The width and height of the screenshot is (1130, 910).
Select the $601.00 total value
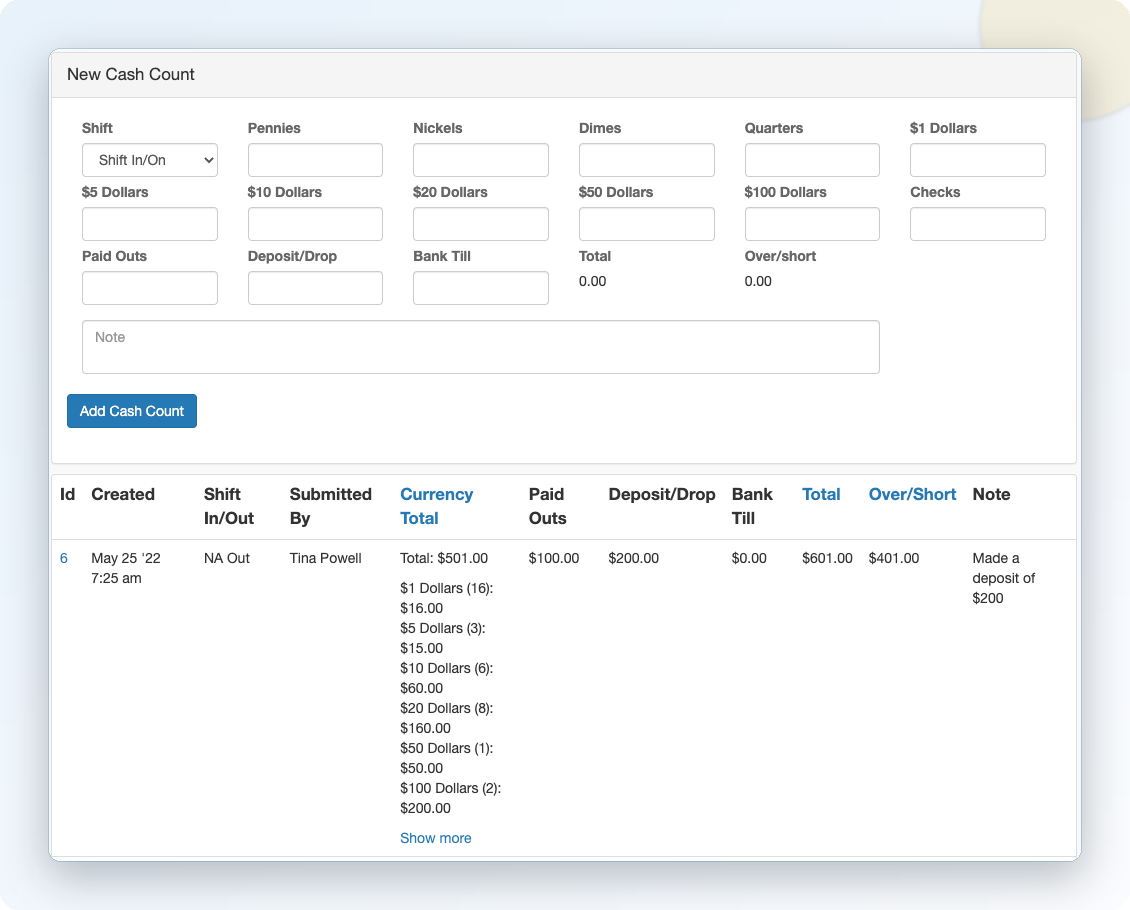827,558
